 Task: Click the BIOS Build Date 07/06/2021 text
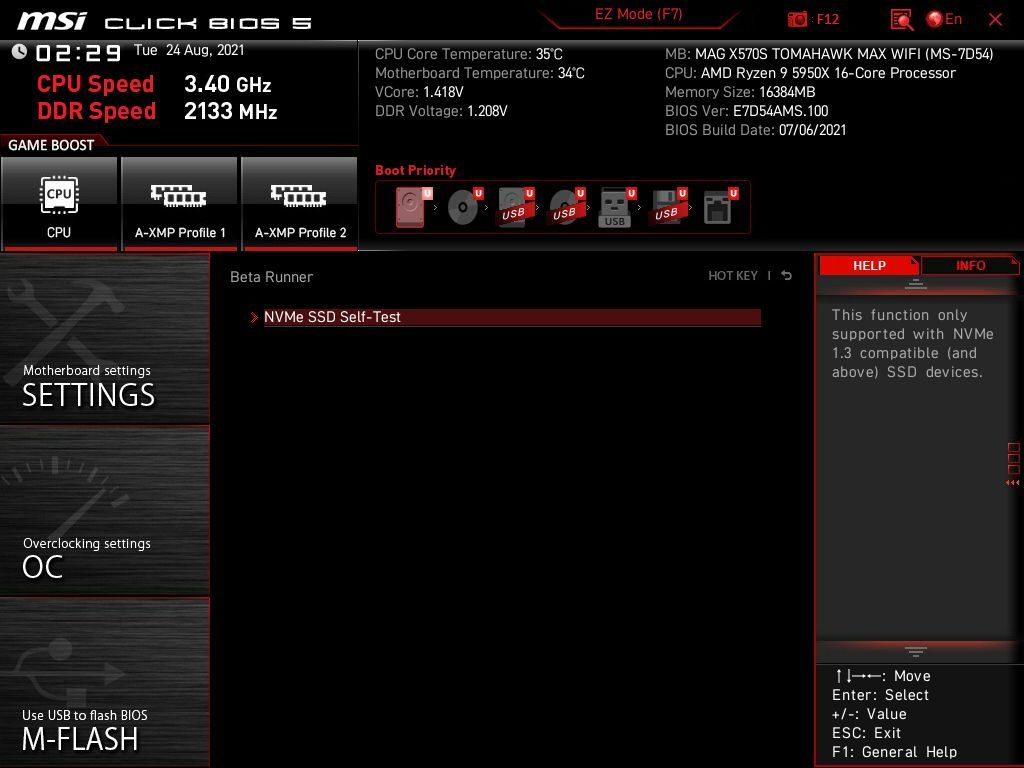[756, 130]
